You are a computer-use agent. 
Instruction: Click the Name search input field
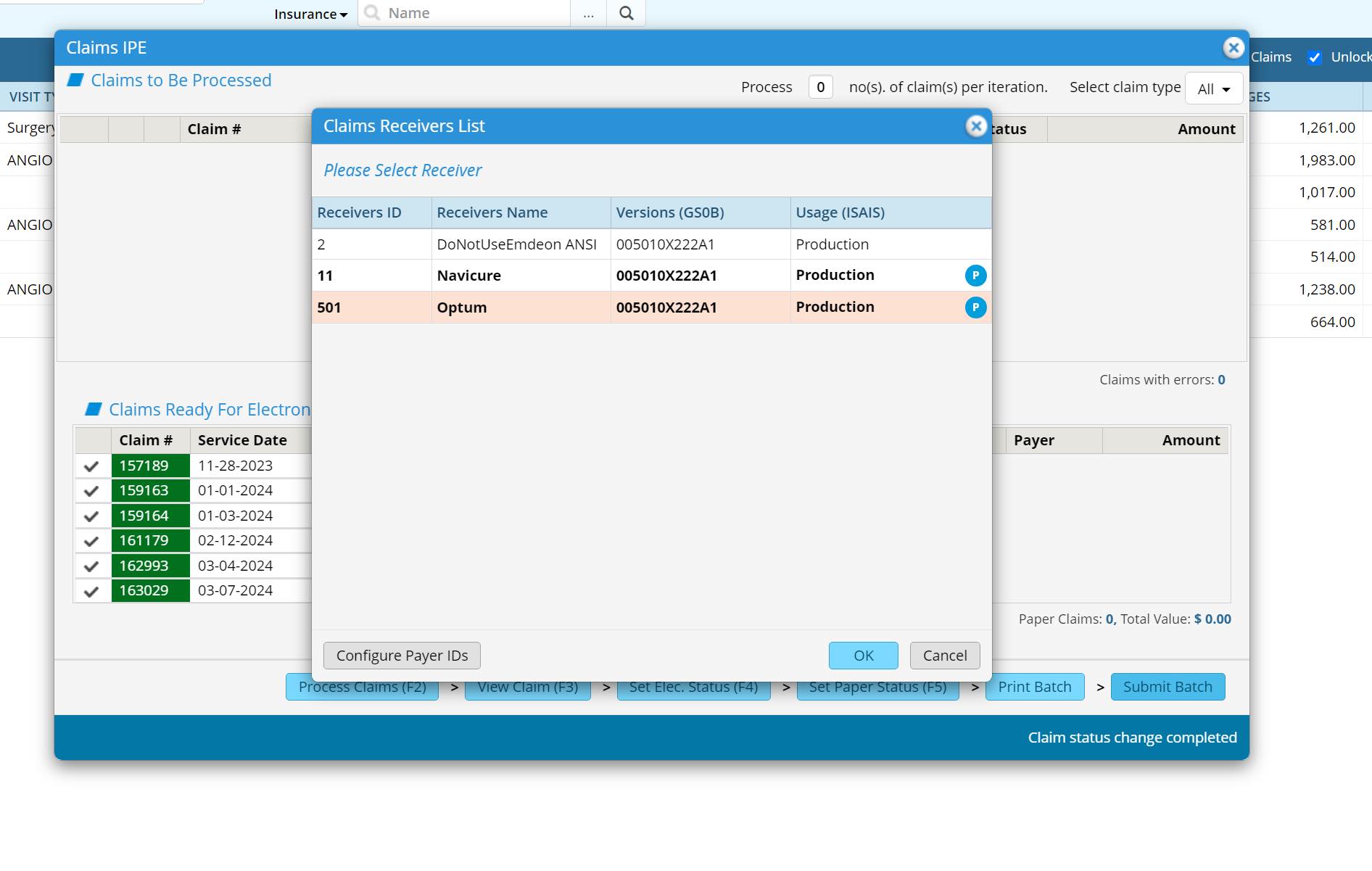[464, 13]
